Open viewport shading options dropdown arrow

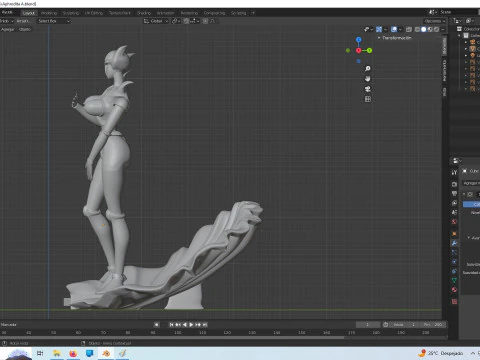(x=443, y=29)
